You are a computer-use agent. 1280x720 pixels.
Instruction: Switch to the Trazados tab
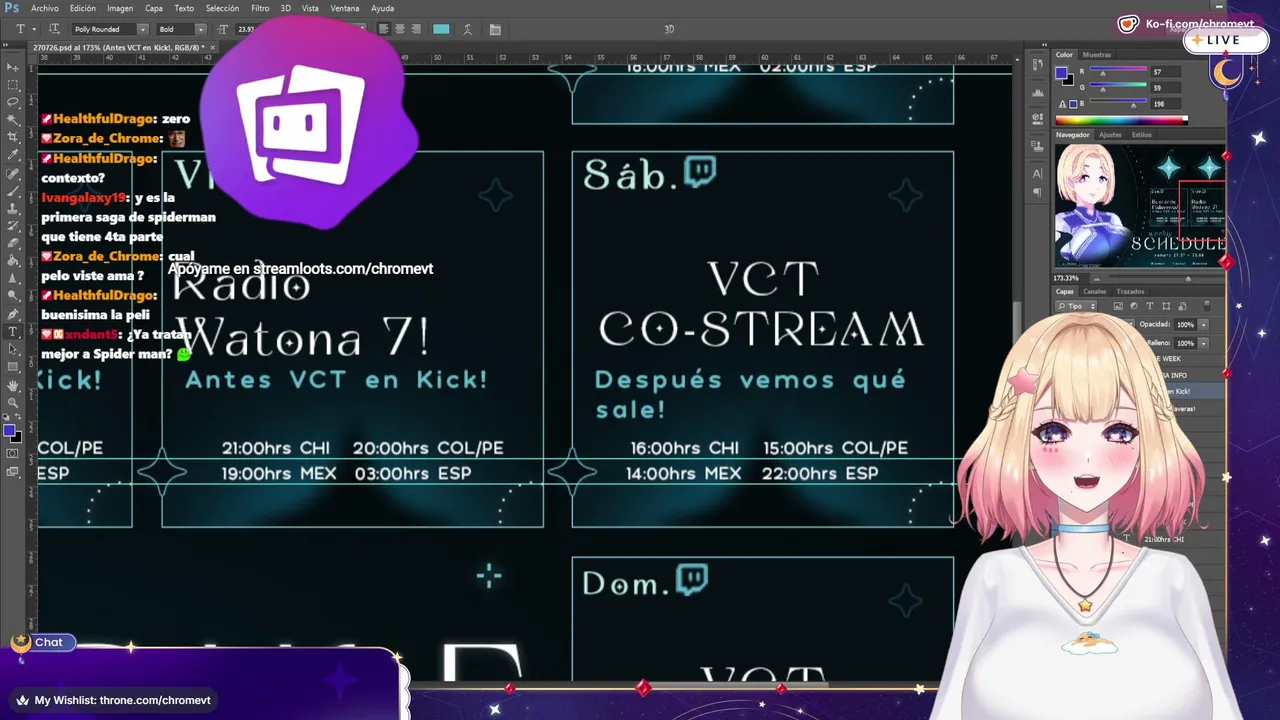pyautogui.click(x=1130, y=291)
